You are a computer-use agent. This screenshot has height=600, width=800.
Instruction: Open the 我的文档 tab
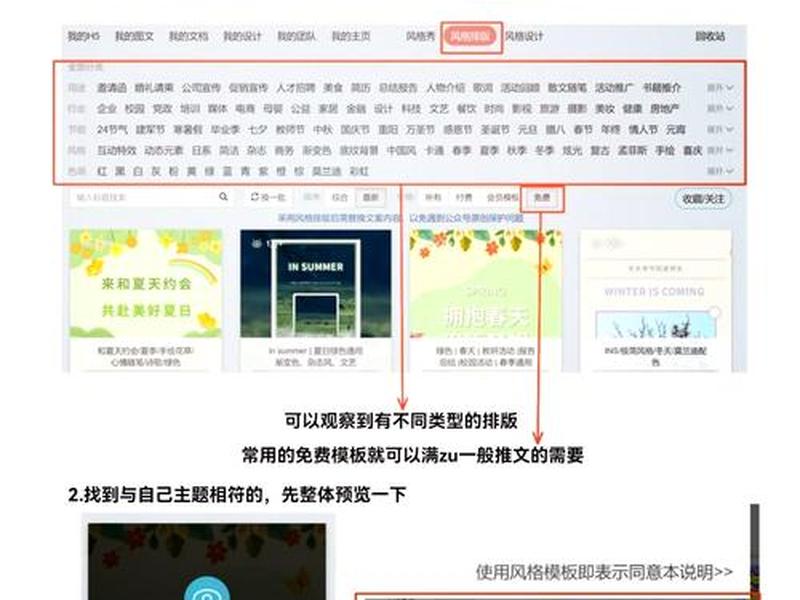188,36
